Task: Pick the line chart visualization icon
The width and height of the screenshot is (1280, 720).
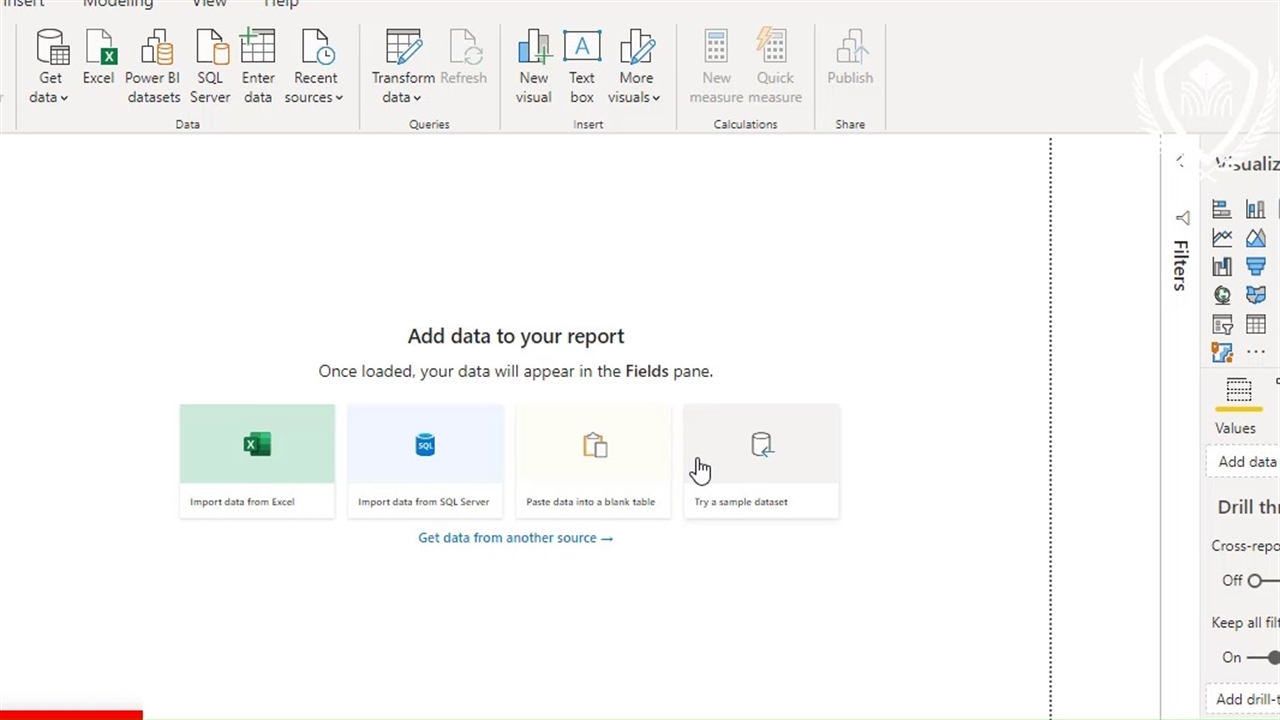Action: click(1222, 238)
